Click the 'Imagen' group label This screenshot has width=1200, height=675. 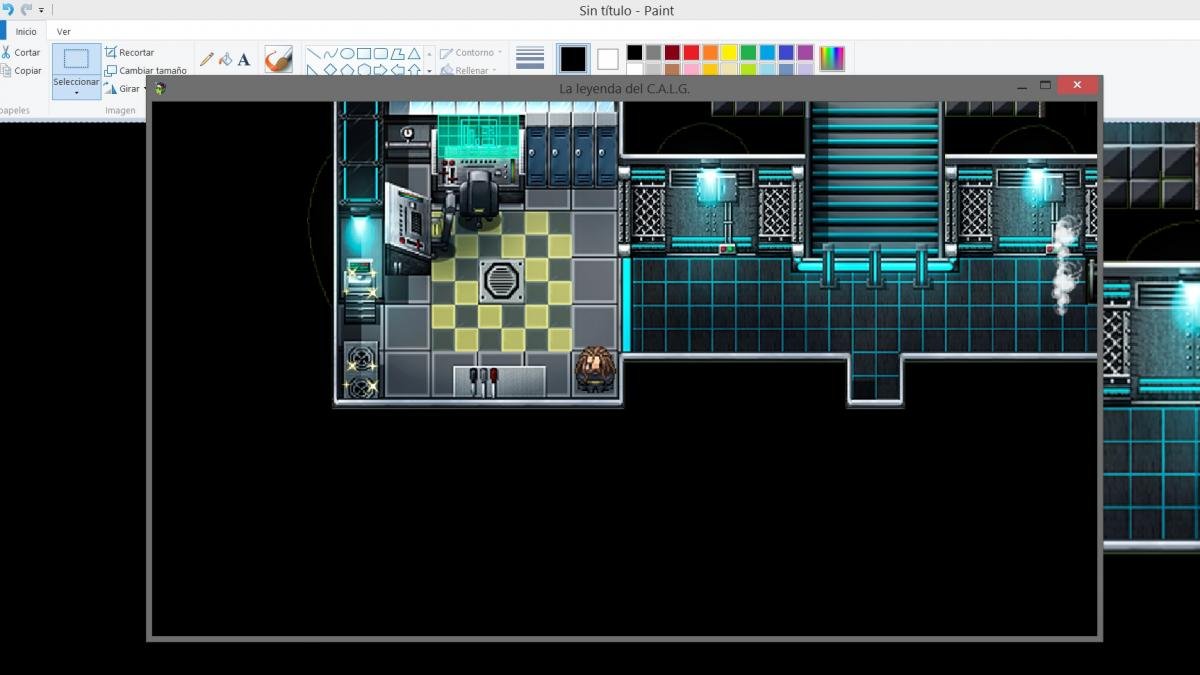tap(120, 110)
